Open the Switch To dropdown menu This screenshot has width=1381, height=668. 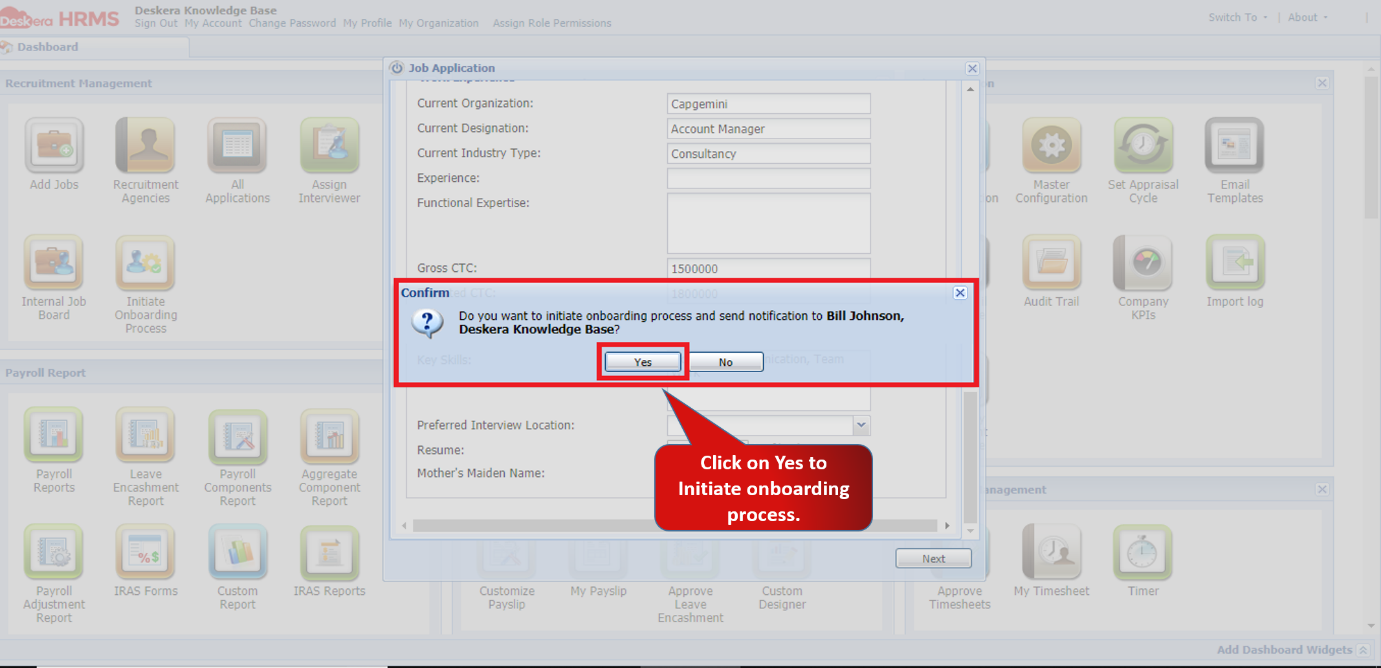coord(1237,17)
